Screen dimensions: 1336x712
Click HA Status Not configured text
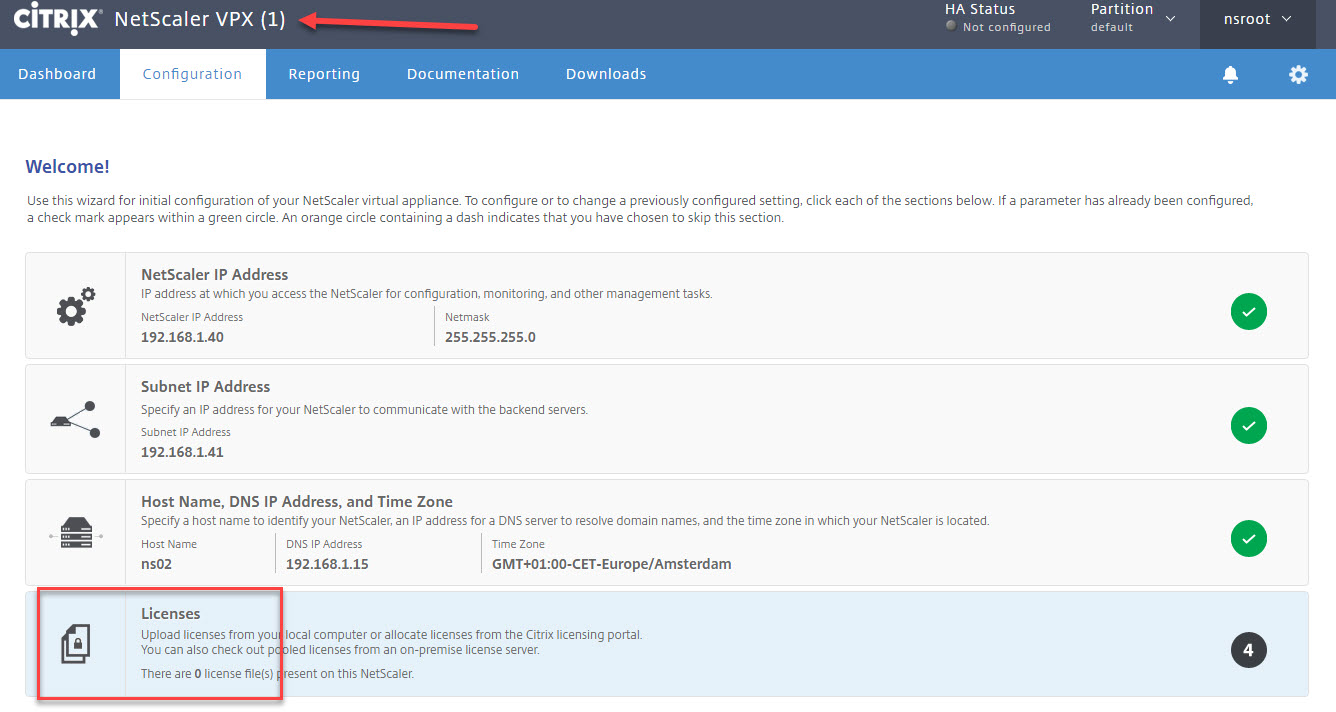coord(998,19)
